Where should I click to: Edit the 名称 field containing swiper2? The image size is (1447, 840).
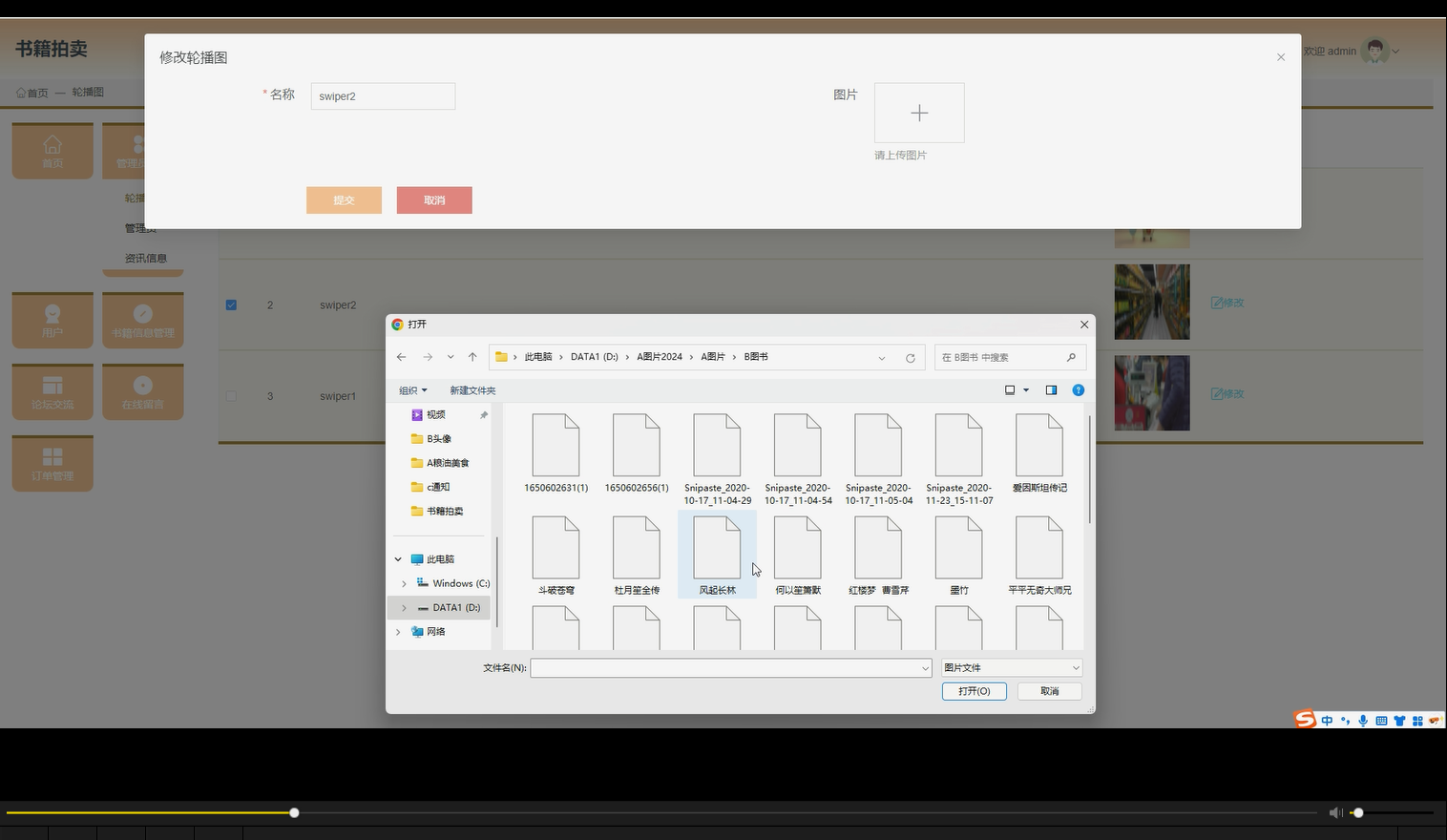[x=383, y=96]
